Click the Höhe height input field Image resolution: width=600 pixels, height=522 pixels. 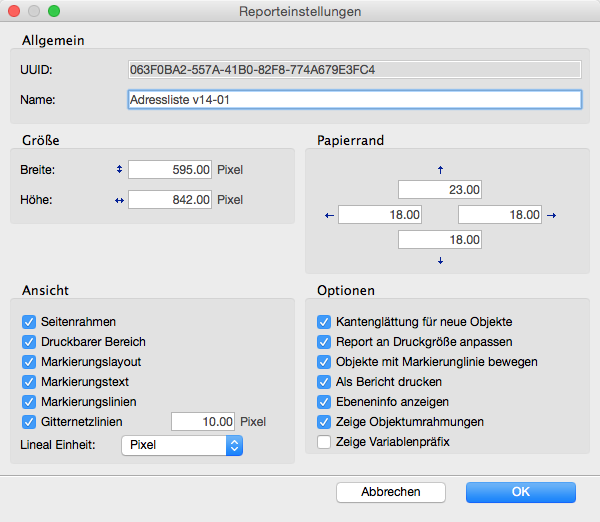170,200
